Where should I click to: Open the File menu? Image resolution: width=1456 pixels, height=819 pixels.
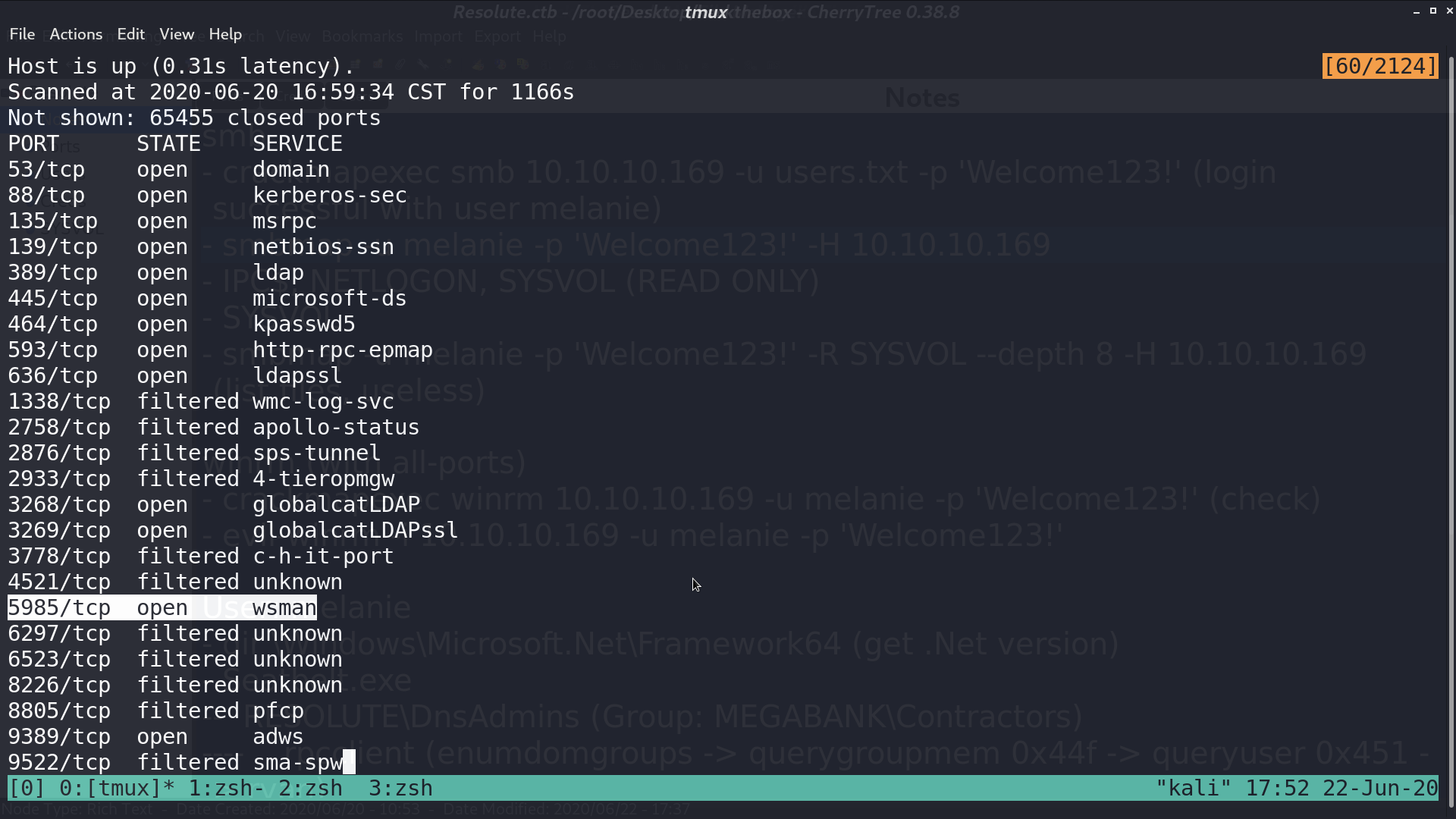22,34
